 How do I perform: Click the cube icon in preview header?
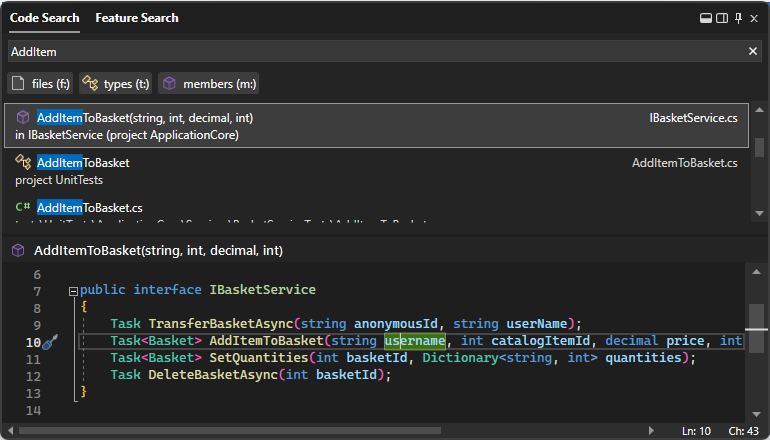click(19, 251)
